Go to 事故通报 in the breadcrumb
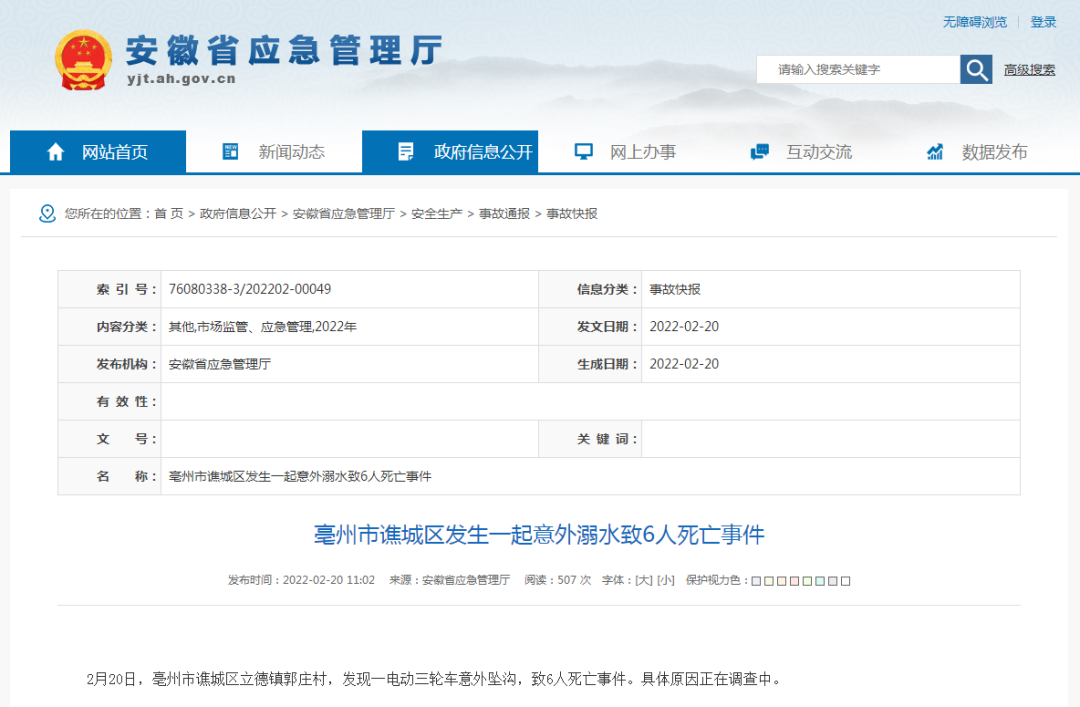Image resolution: width=1080 pixels, height=707 pixels. coord(504,214)
